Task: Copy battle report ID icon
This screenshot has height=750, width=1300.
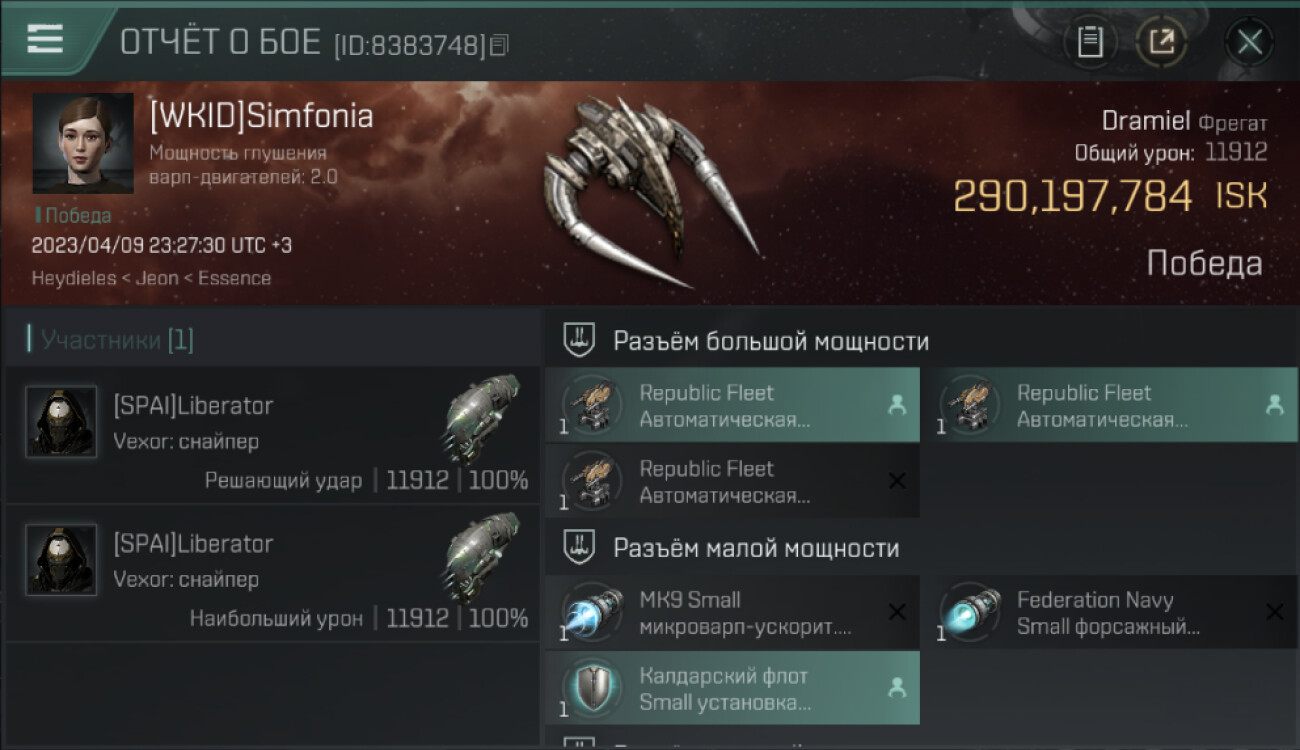Action: tap(499, 44)
